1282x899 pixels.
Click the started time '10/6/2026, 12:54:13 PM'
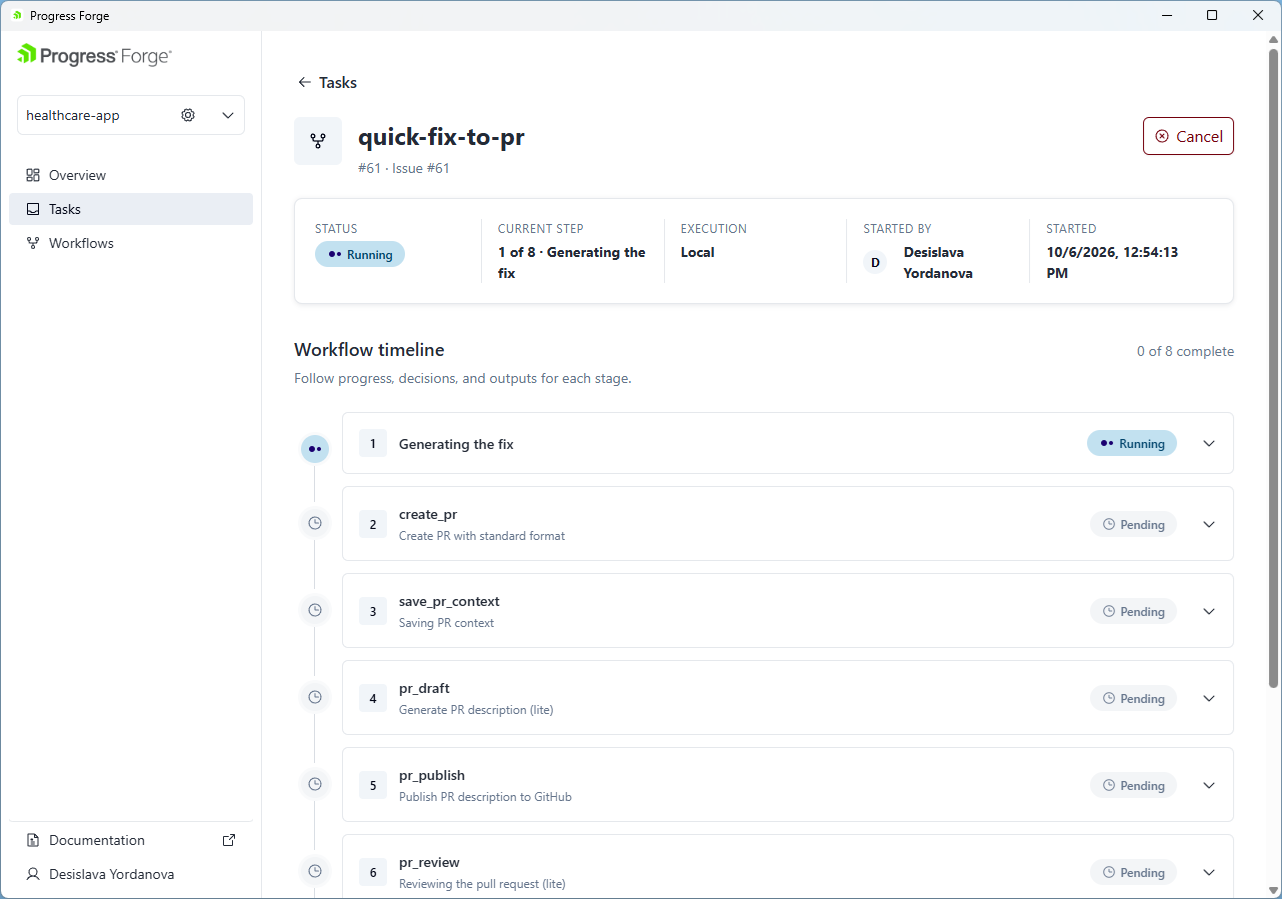1112,262
